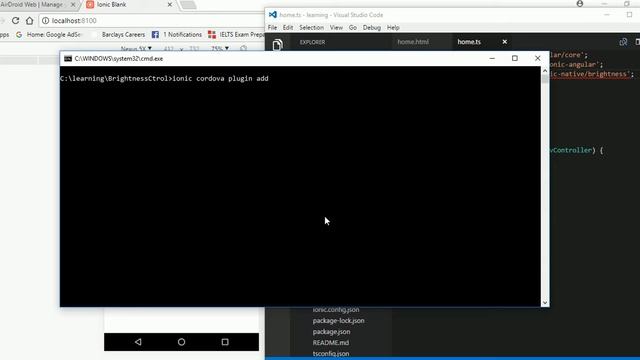Click cmd scrollbar up arrow
The width and height of the screenshot is (640, 360).
pos(545,71)
